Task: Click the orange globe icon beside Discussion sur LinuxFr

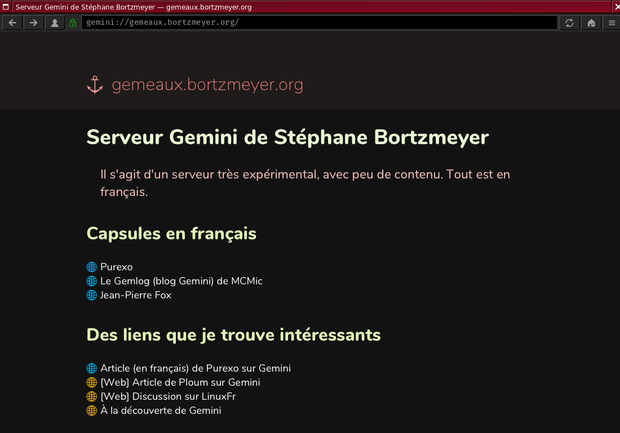Action: pyautogui.click(x=91, y=397)
